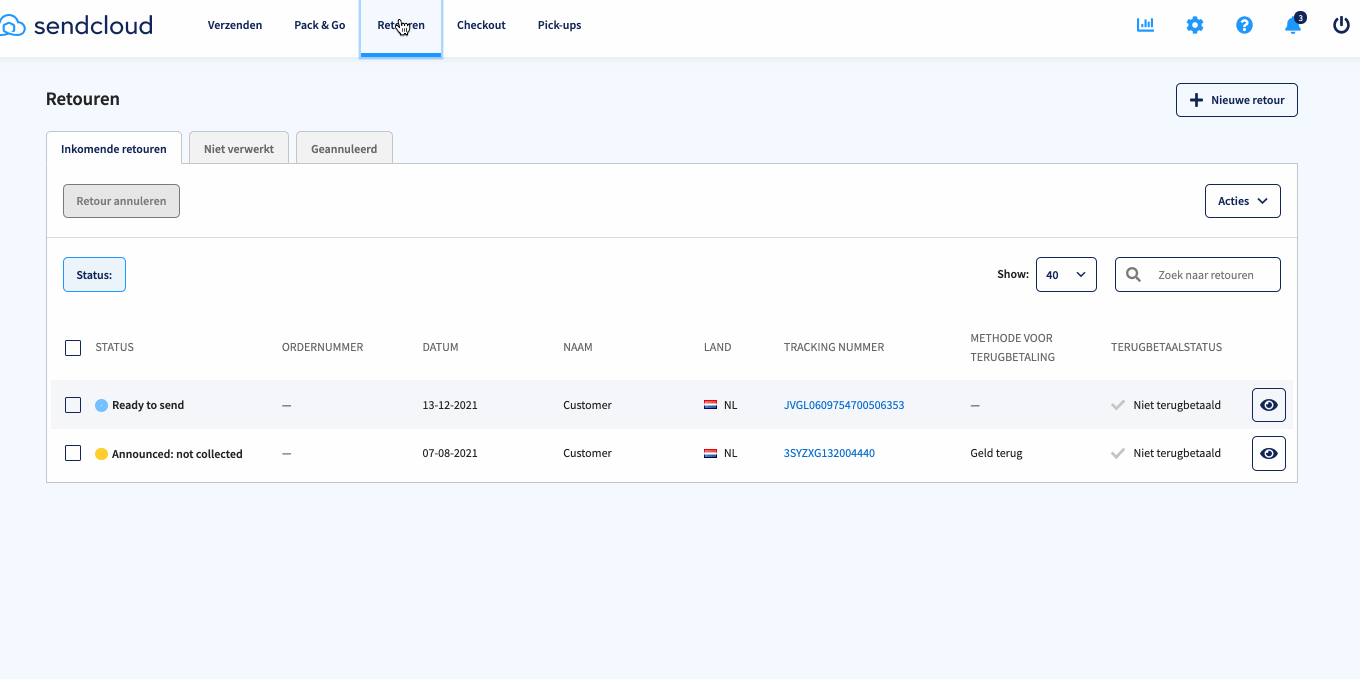Click the ORDERNUMMER column header
Image resolution: width=1360 pixels, height=679 pixels.
tap(322, 348)
